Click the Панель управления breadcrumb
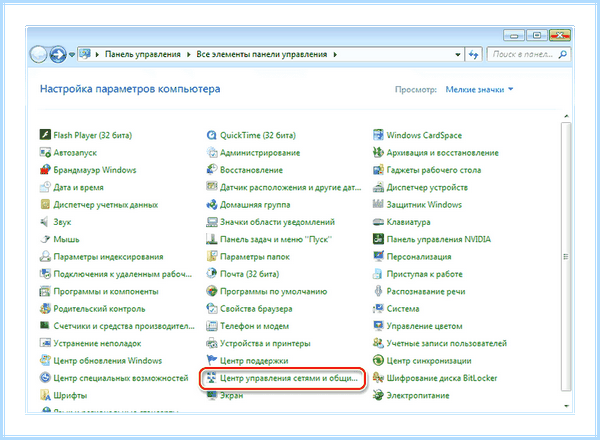Screen dimensions: 600x440 tap(143, 54)
